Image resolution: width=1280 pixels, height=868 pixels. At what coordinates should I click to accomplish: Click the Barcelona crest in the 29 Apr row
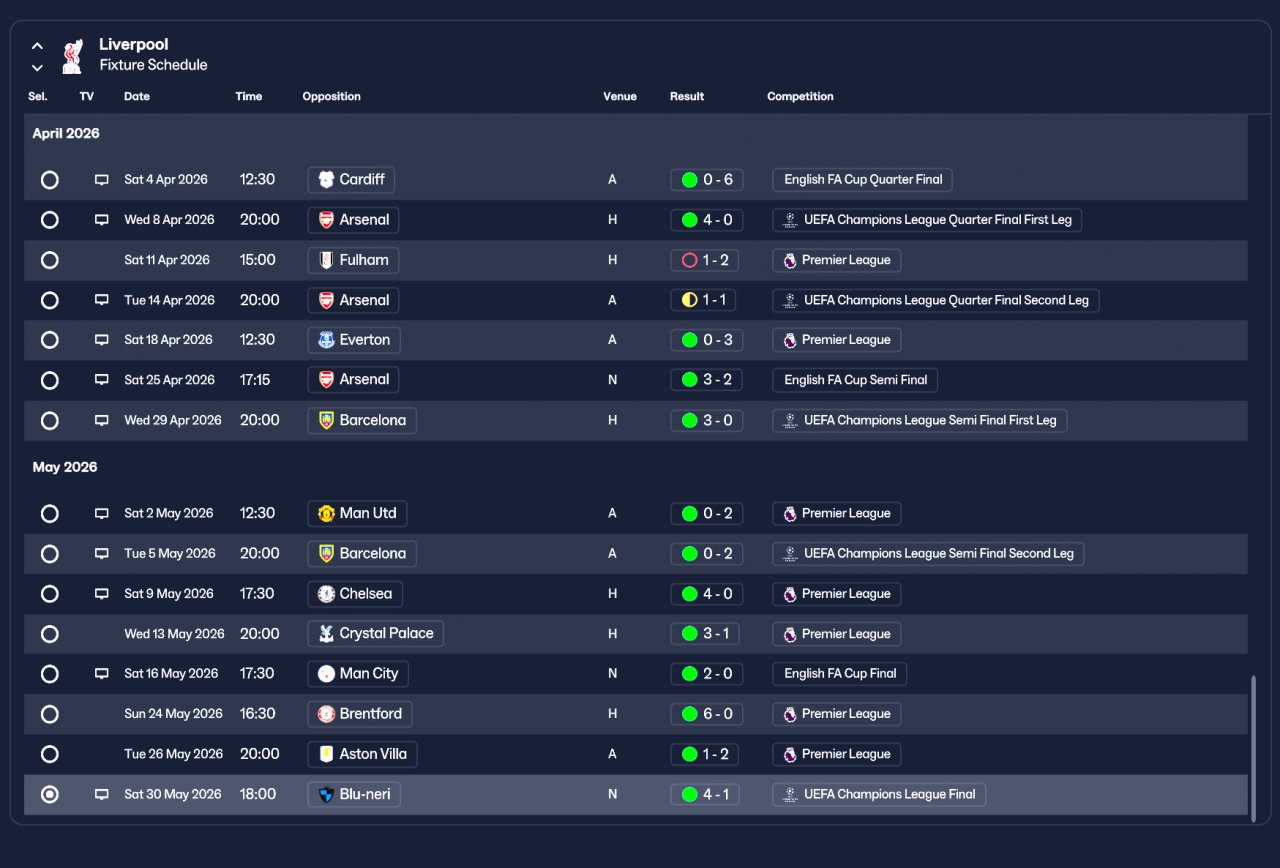coord(326,421)
